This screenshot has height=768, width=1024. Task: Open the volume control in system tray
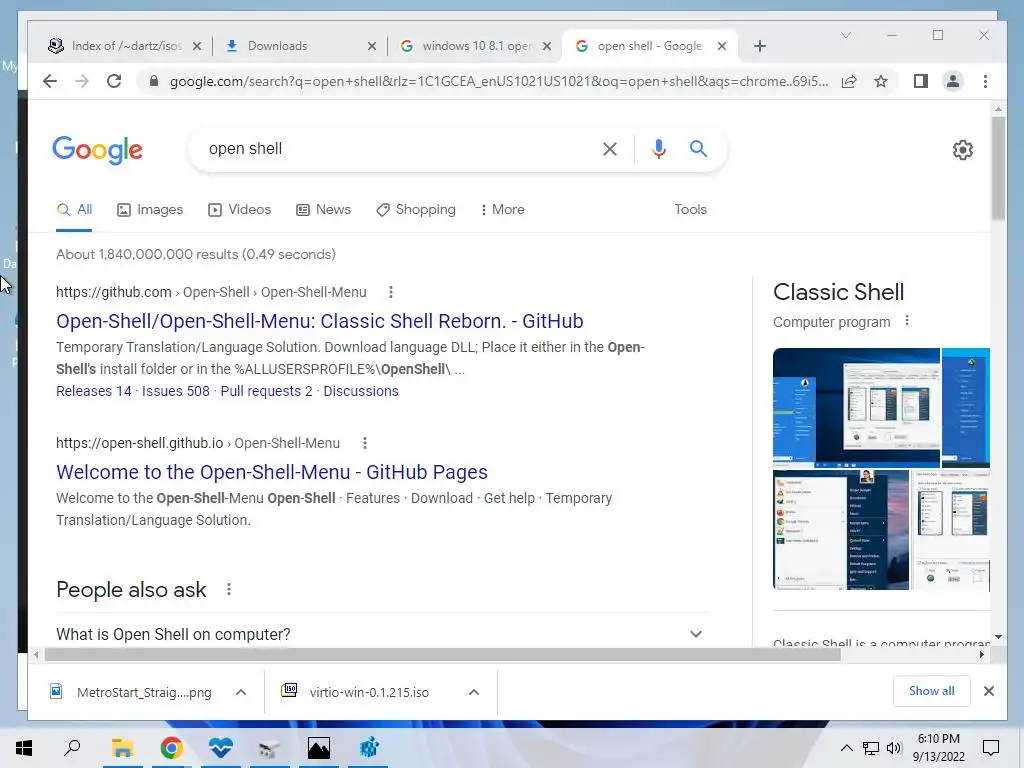pyautogui.click(x=893, y=748)
